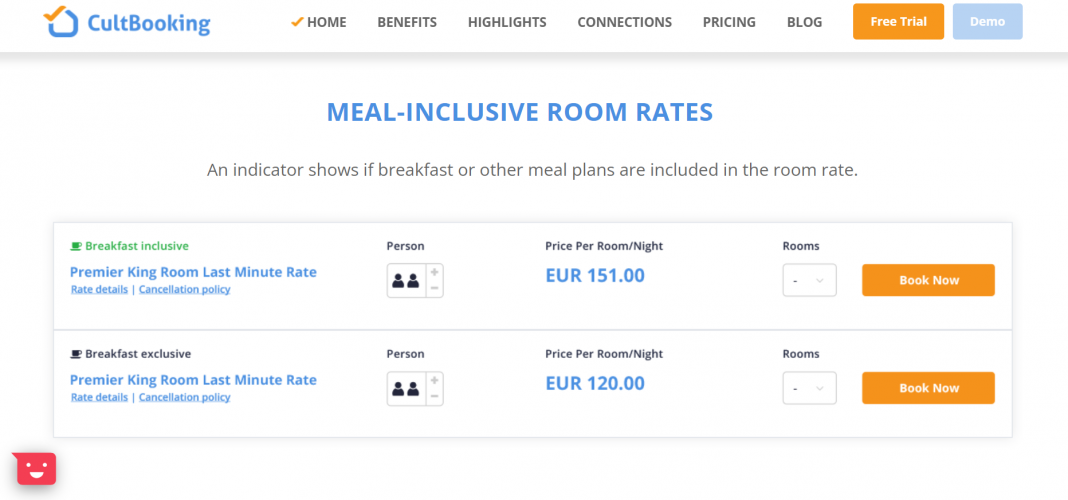Click person icons for EUR 120.00 rate
1068x500 pixels.
point(406,389)
